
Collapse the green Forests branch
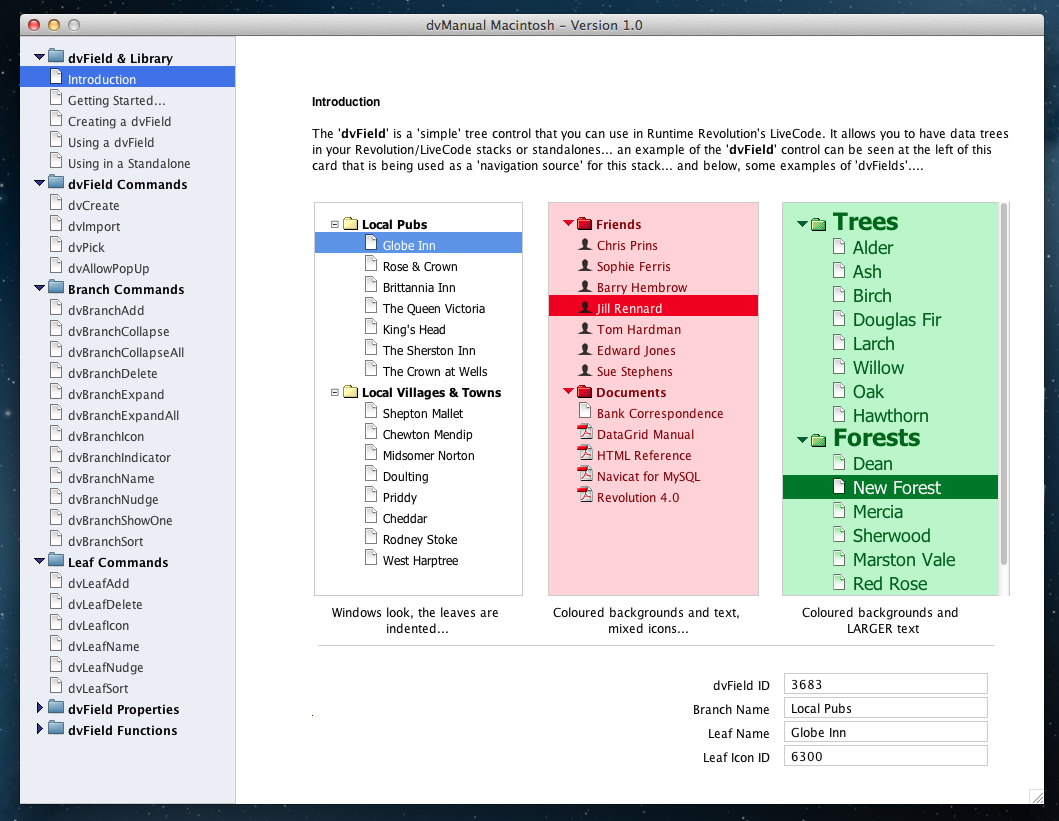pos(802,439)
